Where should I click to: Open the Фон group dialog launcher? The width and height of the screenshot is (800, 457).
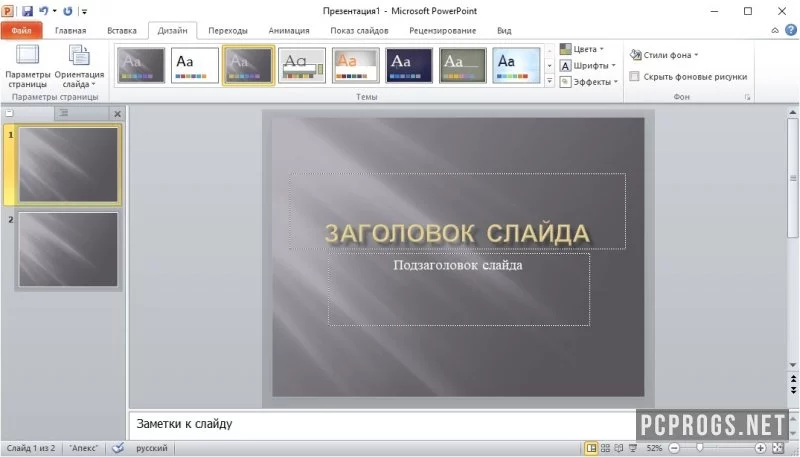(x=747, y=97)
